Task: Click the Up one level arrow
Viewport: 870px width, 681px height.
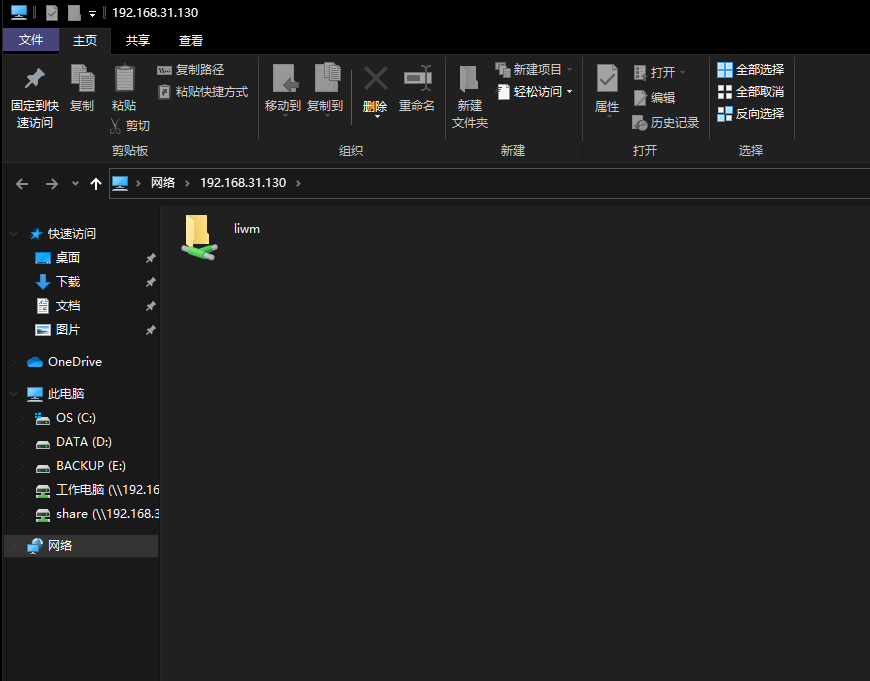Action: pos(96,184)
